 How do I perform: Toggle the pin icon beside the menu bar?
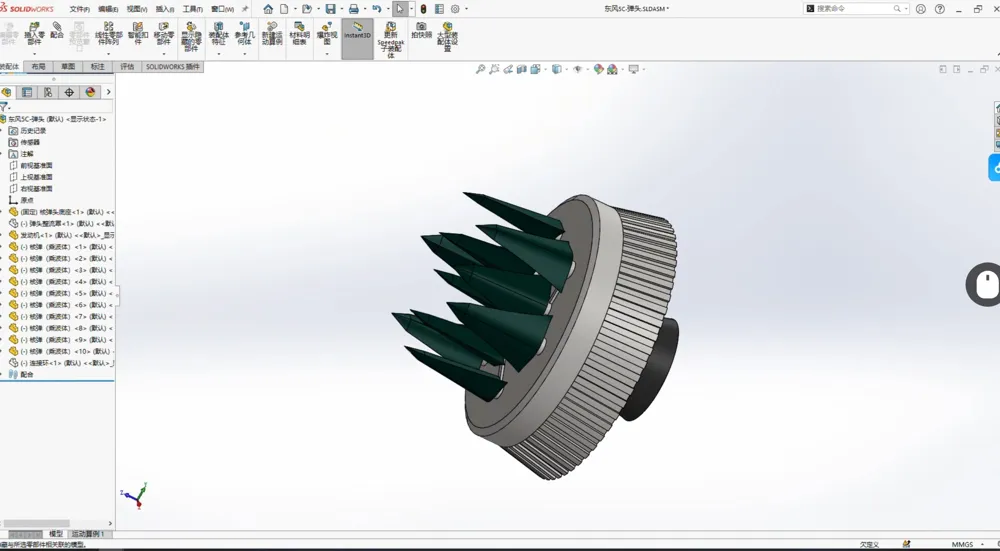coord(245,9)
